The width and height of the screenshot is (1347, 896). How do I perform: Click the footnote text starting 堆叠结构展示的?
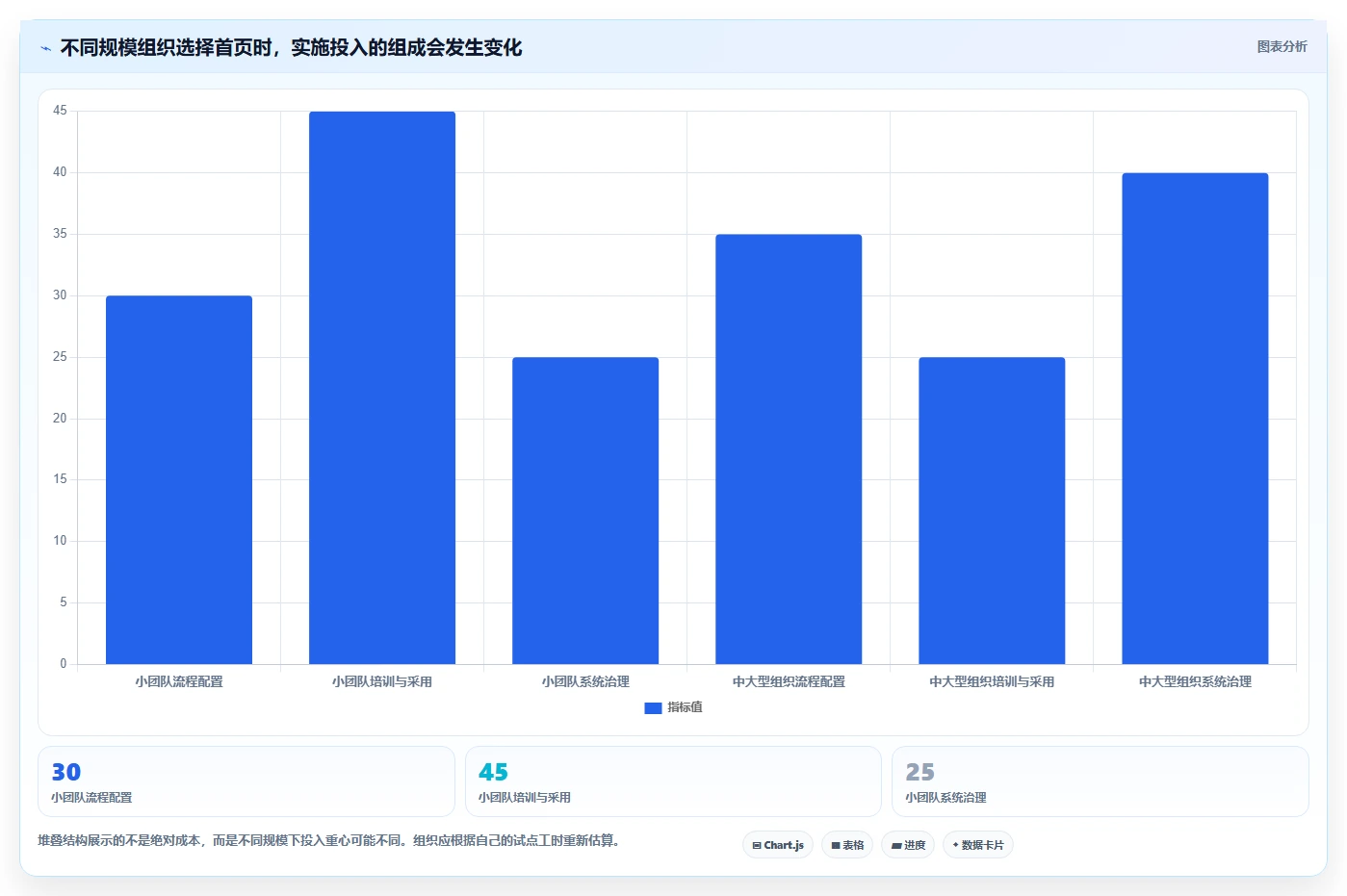(329, 840)
